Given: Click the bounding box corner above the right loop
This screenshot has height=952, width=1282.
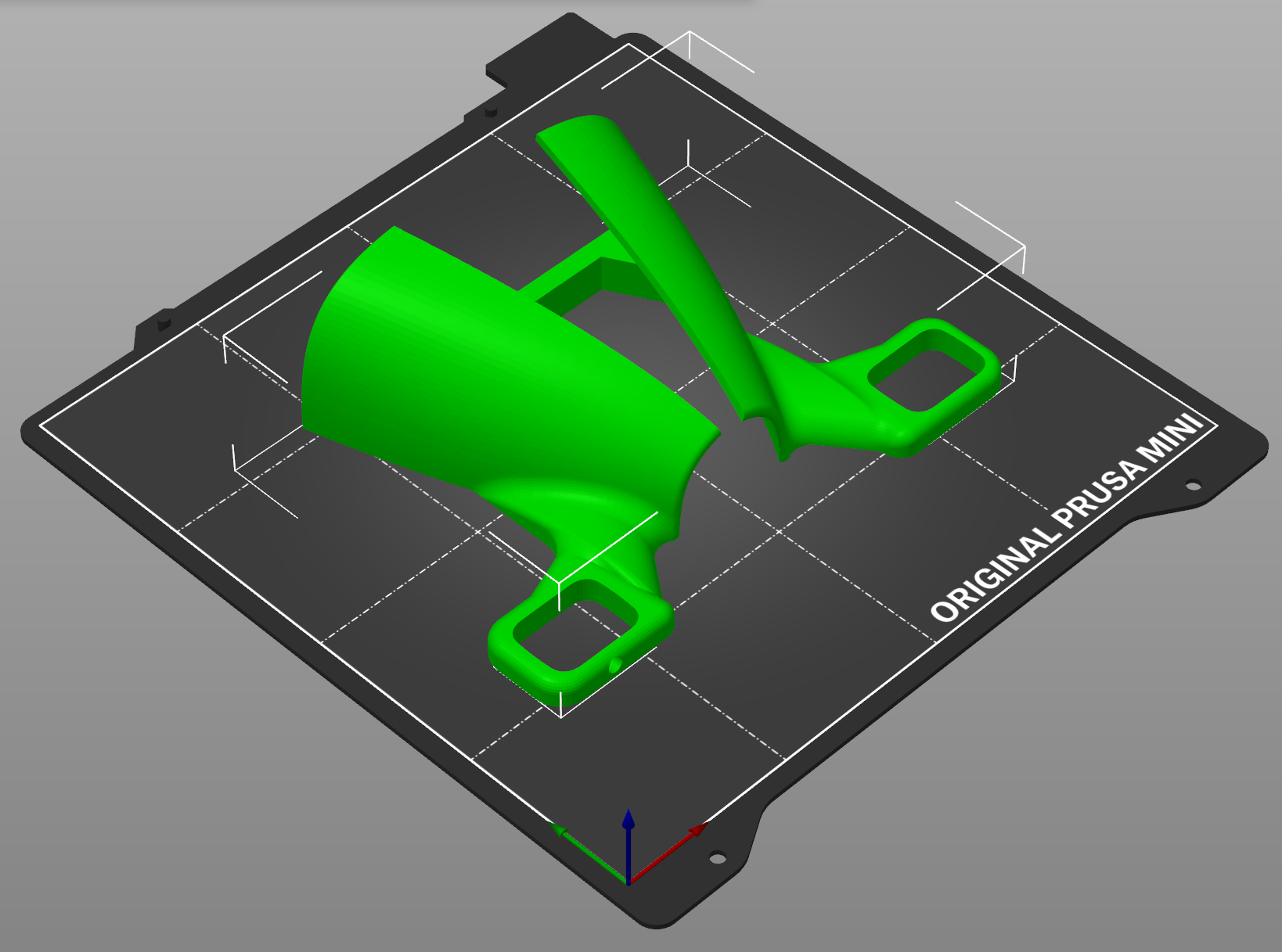Looking at the screenshot, I should pos(1024,247).
